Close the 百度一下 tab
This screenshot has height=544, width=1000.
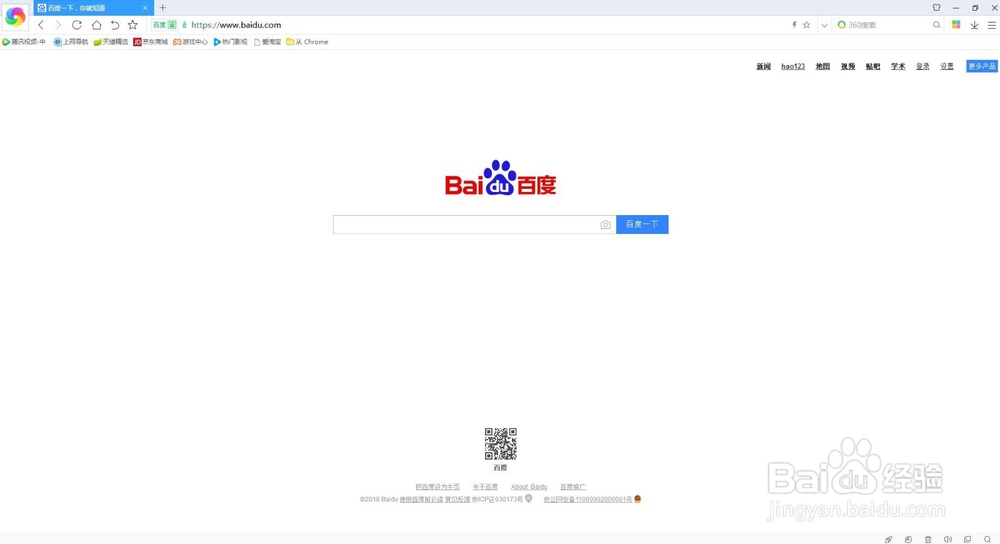(145, 8)
